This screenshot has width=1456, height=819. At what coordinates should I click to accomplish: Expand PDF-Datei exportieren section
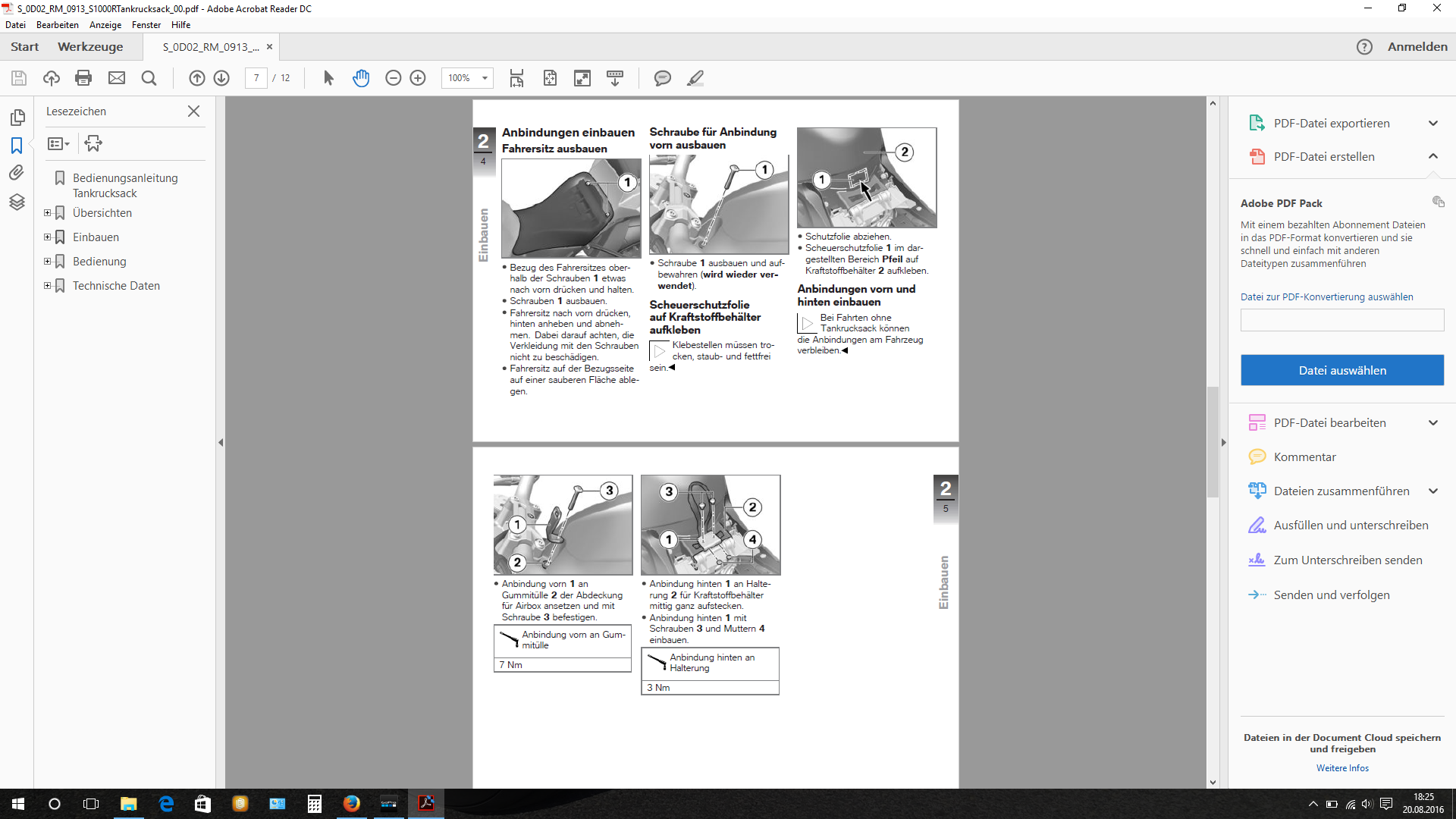[x=1432, y=124]
